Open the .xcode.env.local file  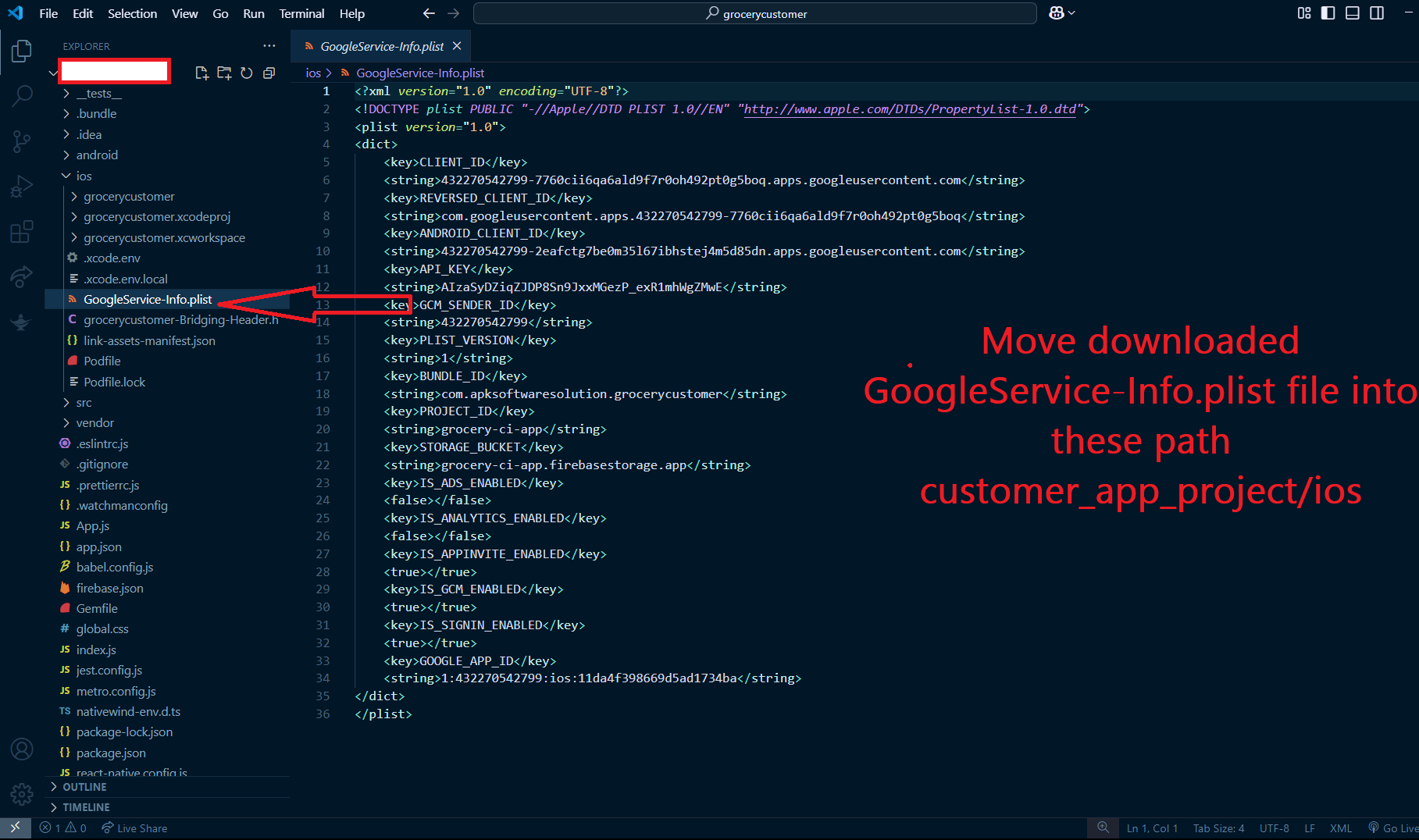(125, 279)
